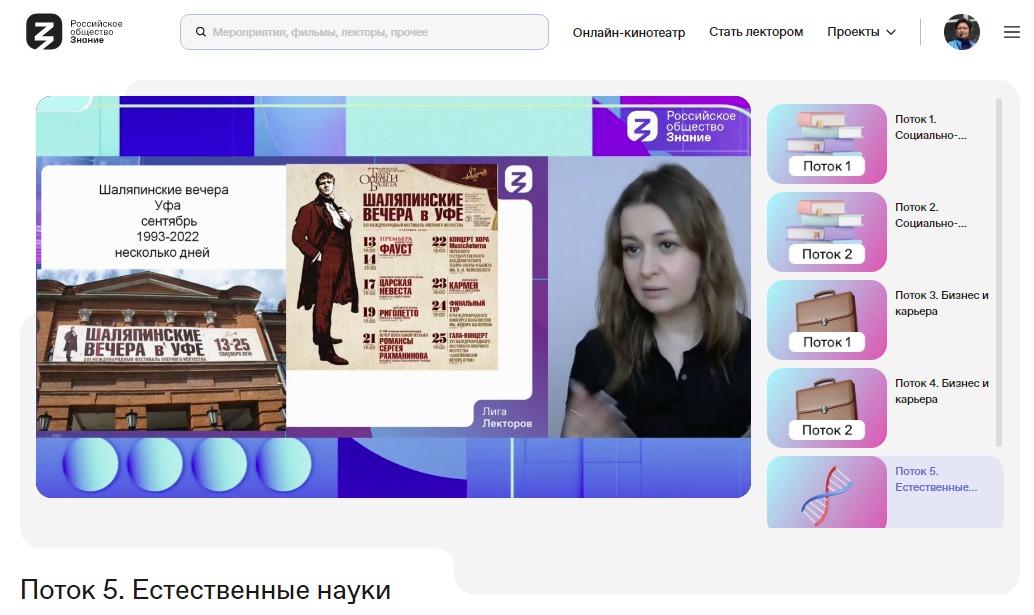The width and height of the screenshot is (1034, 615).
Task: Select Поток 1 books thumbnail
Action: (x=826, y=144)
